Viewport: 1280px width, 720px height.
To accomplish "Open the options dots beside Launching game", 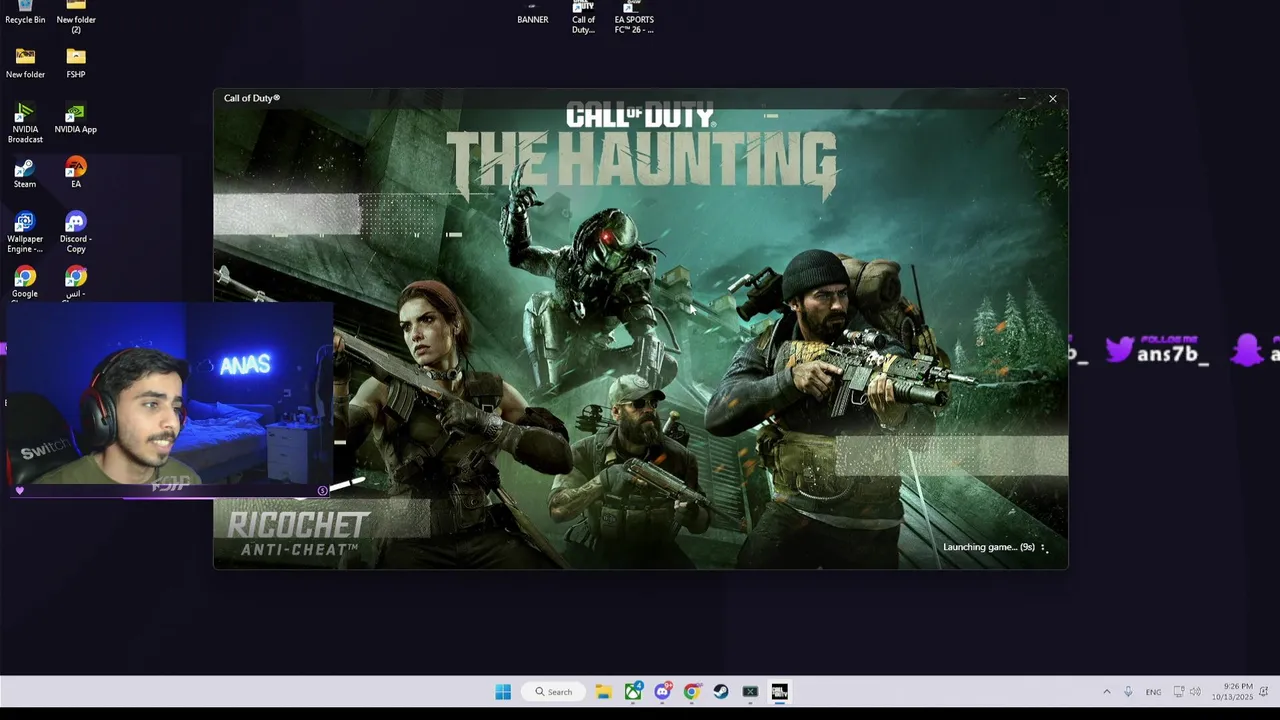I will [1044, 548].
